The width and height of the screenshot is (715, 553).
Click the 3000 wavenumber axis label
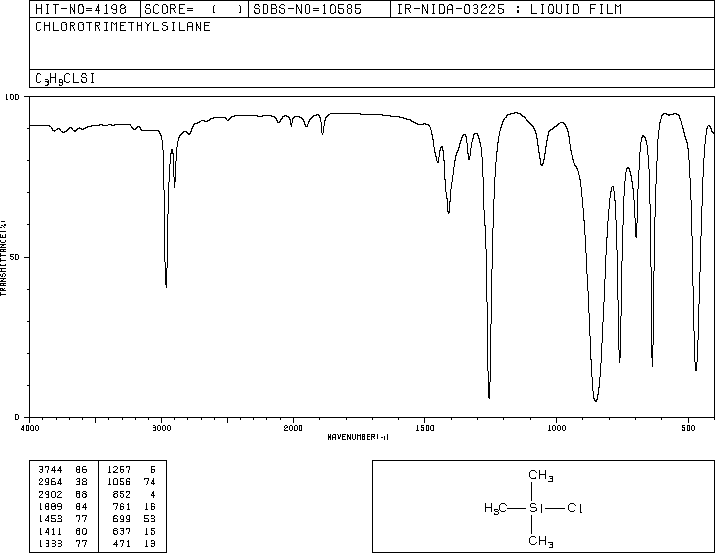[161, 428]
